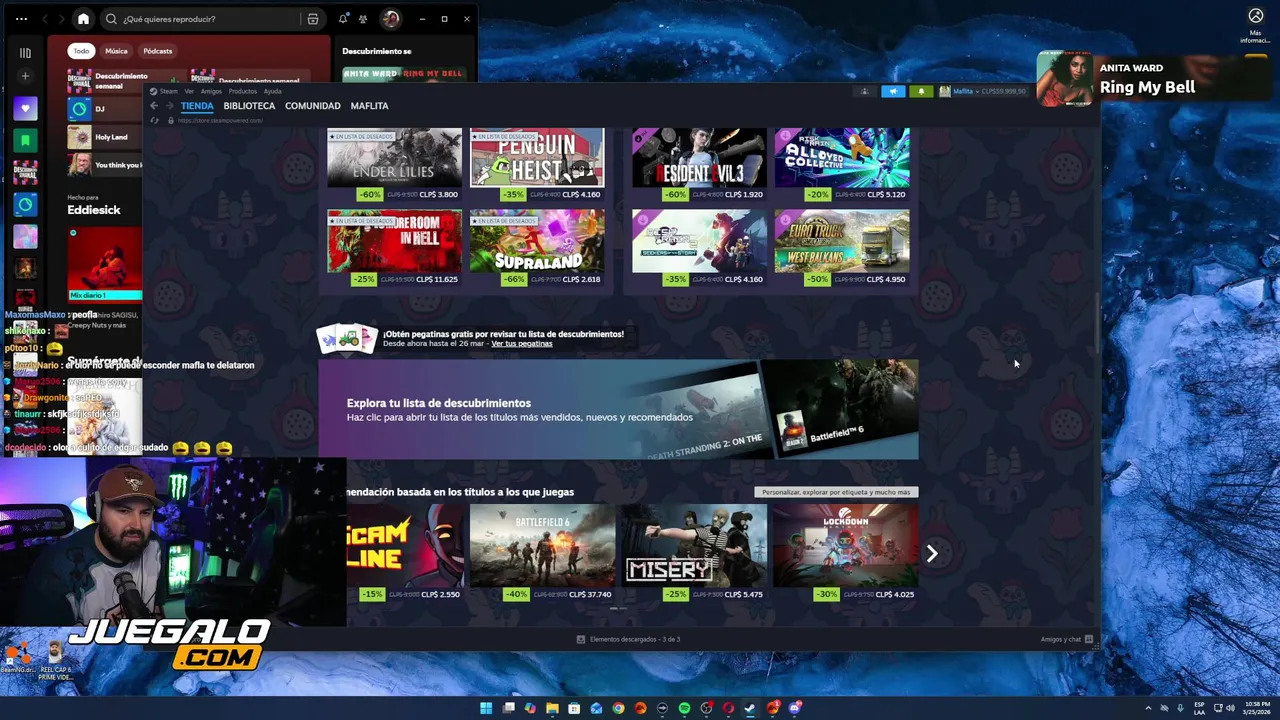Viewport: 1280px width, 720px height.
Task: Click Windows Start button
Action: pyautogui.click(x=486, y=708)
